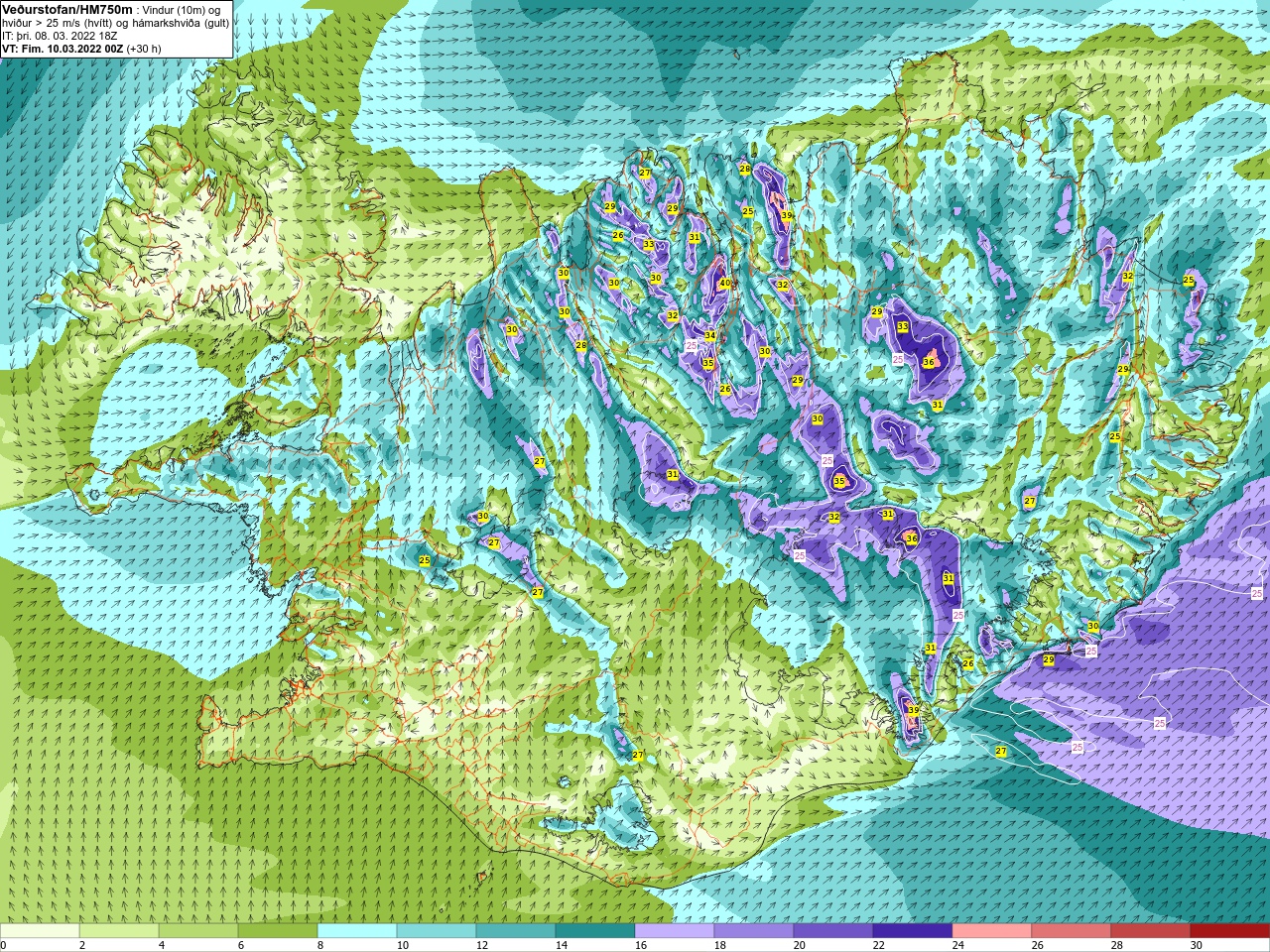1270x952 pixels.
Task: Pick the medium green 4–6 legend swatch
Action: tap(198, 931)
